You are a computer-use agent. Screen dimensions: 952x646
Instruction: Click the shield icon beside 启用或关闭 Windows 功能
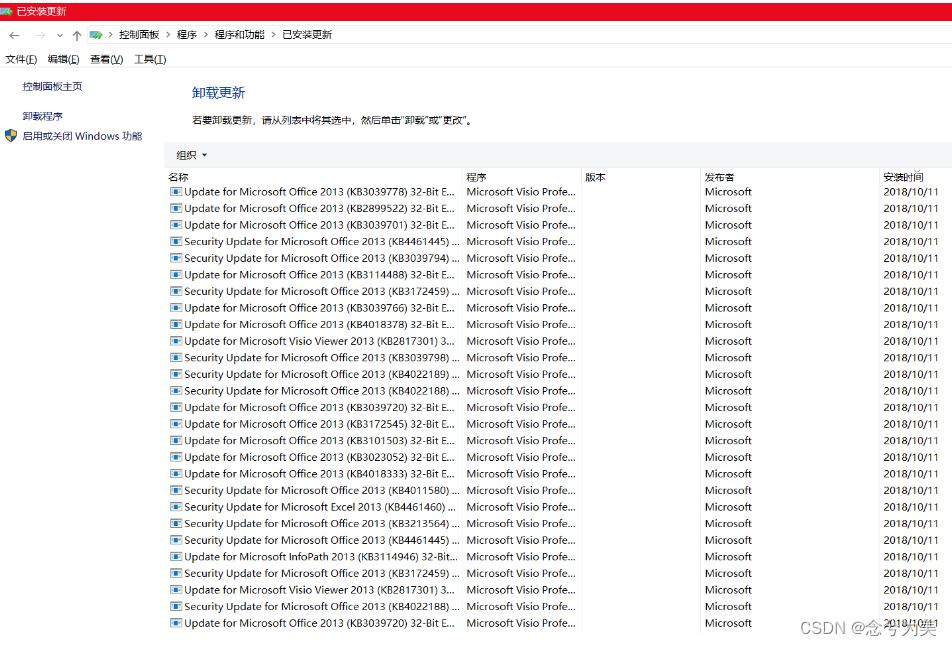tap(11, 135)
